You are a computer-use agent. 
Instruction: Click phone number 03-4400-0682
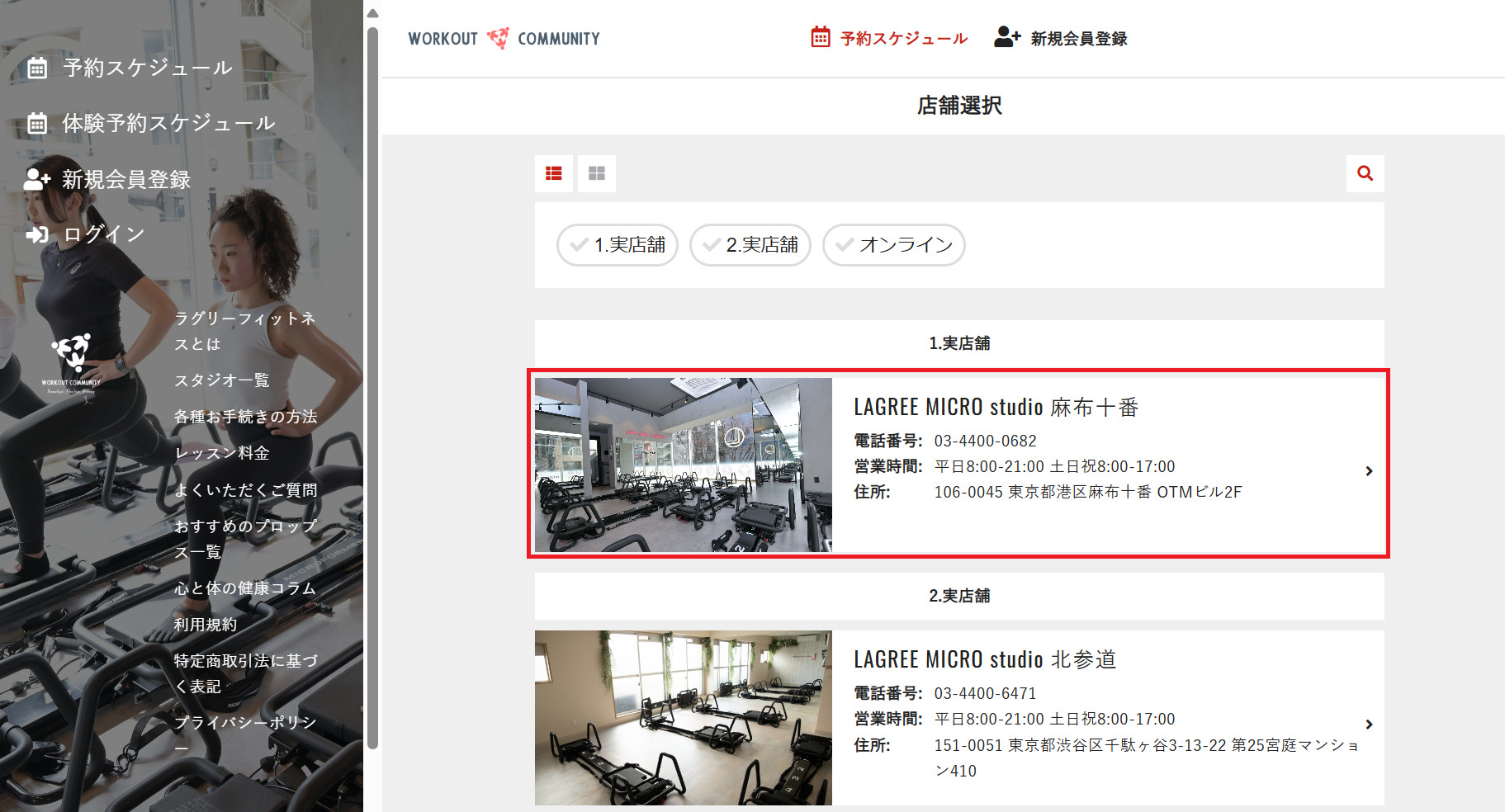click(x=985, y=441)
